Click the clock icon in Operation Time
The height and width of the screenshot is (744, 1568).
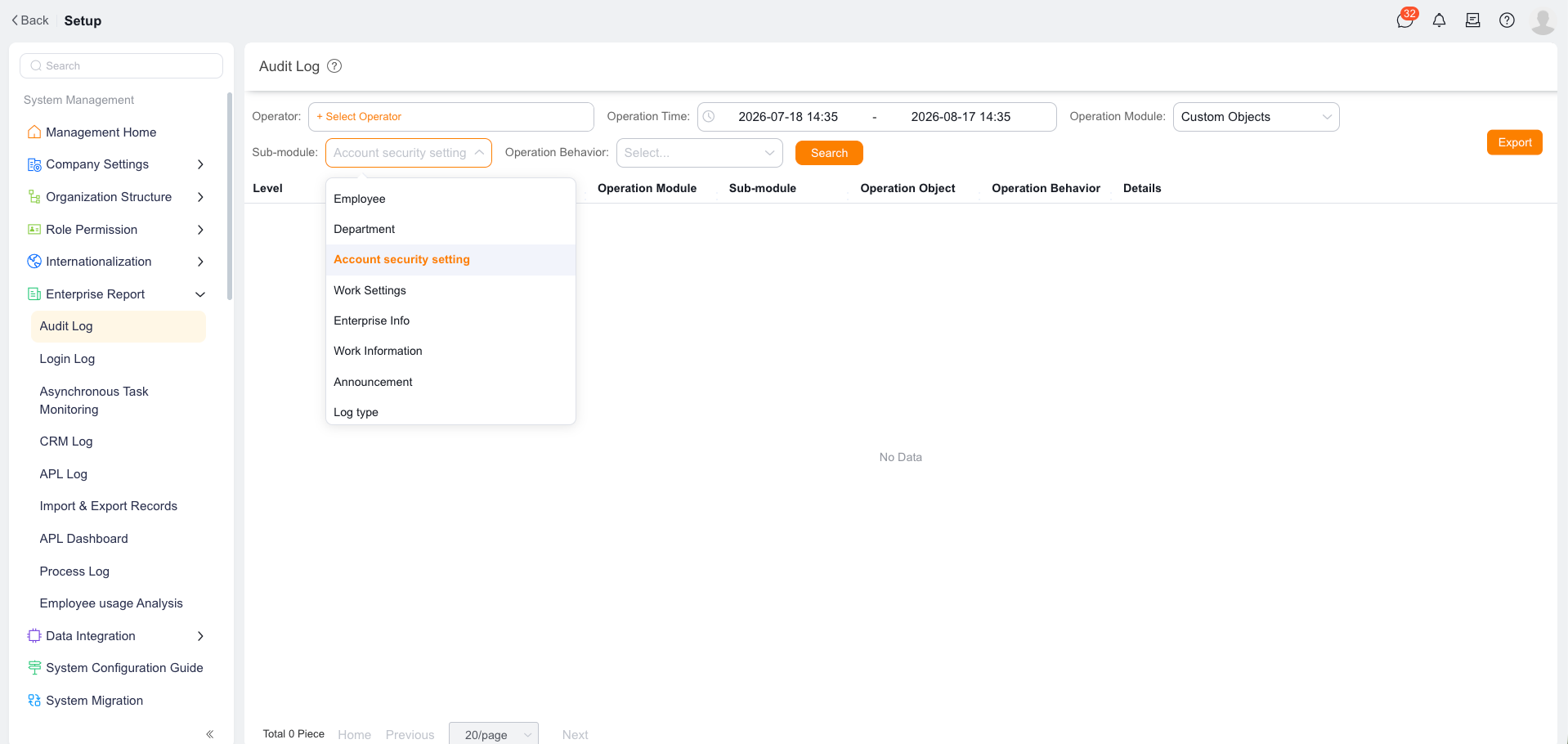(709, 117)
